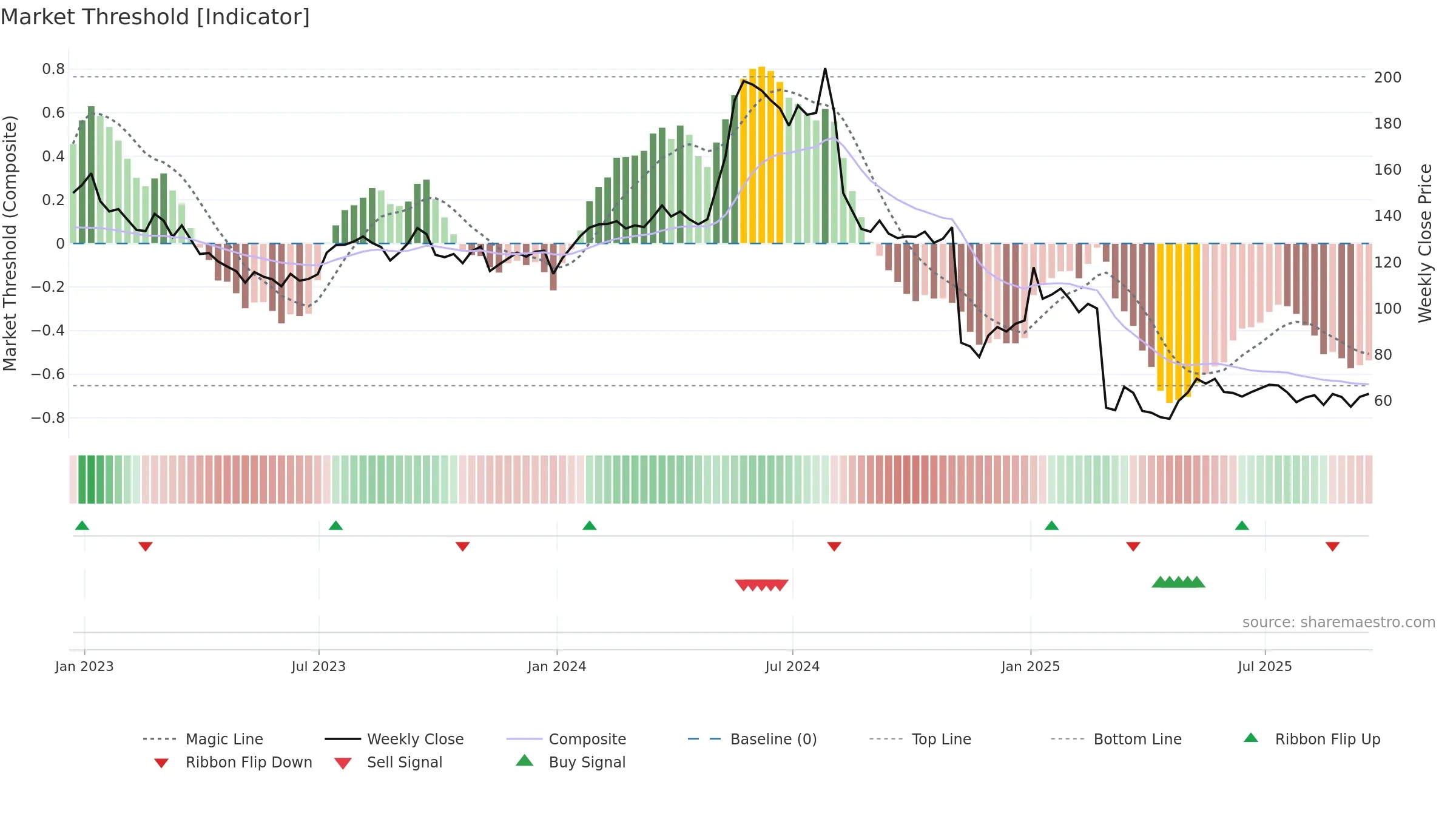Click the red Sell Signal cluster before Jul 2024
The height and width of the screenshot is (819, 1456).
tap(762, 585)
